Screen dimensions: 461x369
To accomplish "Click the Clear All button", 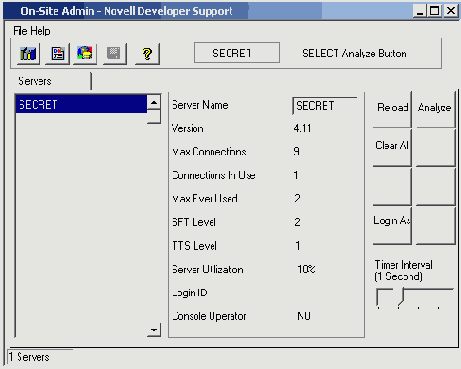I will 392,147.
